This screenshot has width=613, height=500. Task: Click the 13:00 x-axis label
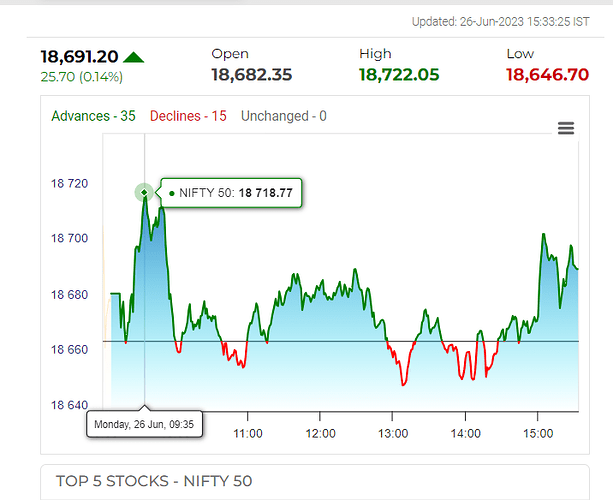pos(393,434)
